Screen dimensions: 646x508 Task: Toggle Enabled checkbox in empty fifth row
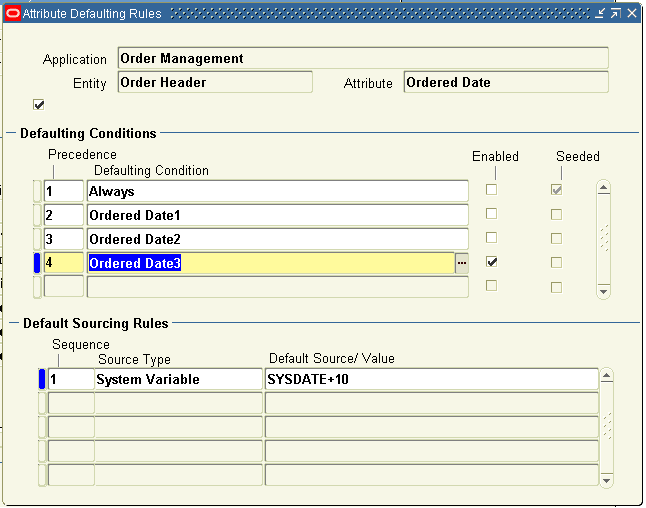pyautogui.click(x=491, y=286)
